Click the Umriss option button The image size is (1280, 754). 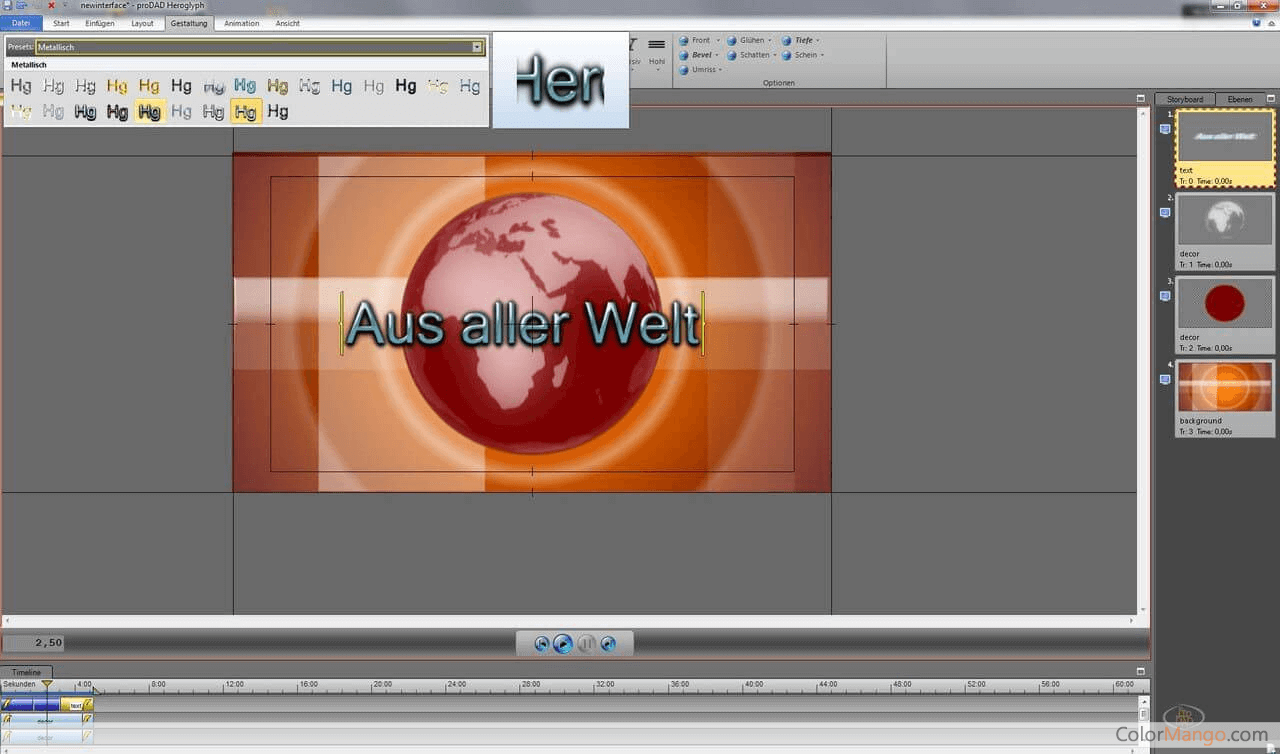click(702, 70)
